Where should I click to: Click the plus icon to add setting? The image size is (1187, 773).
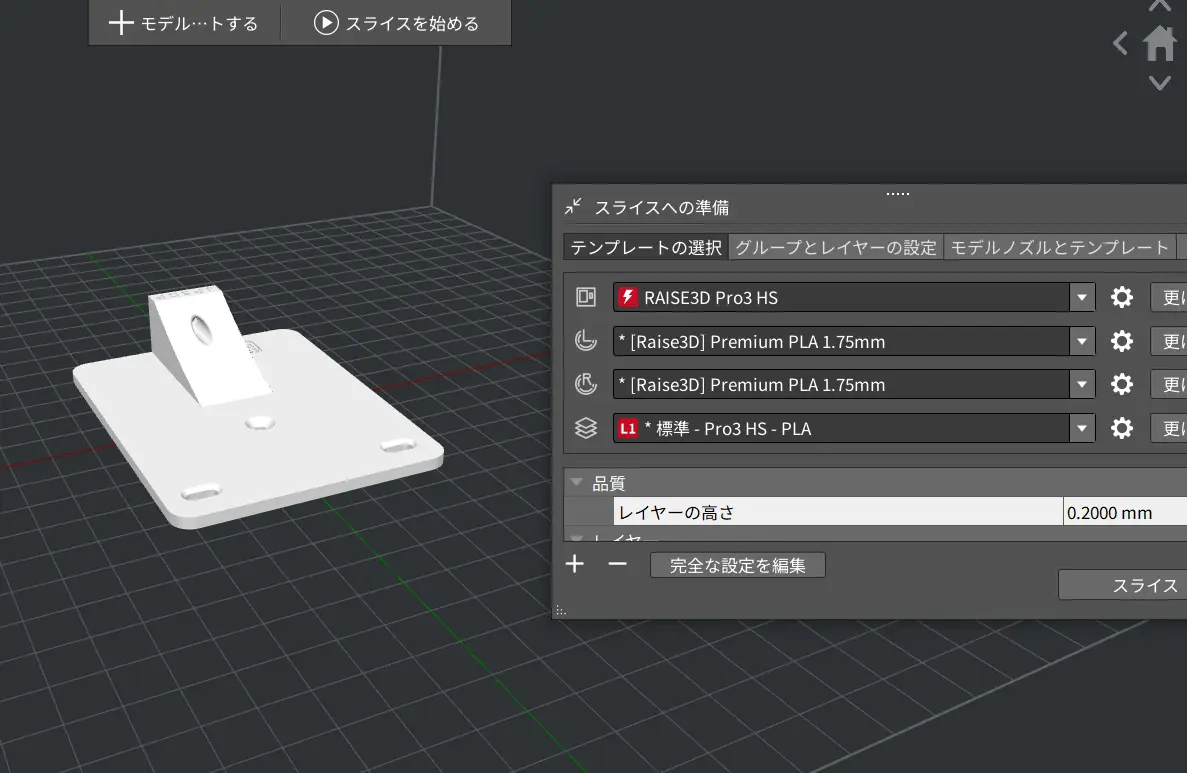pos(575,565)
